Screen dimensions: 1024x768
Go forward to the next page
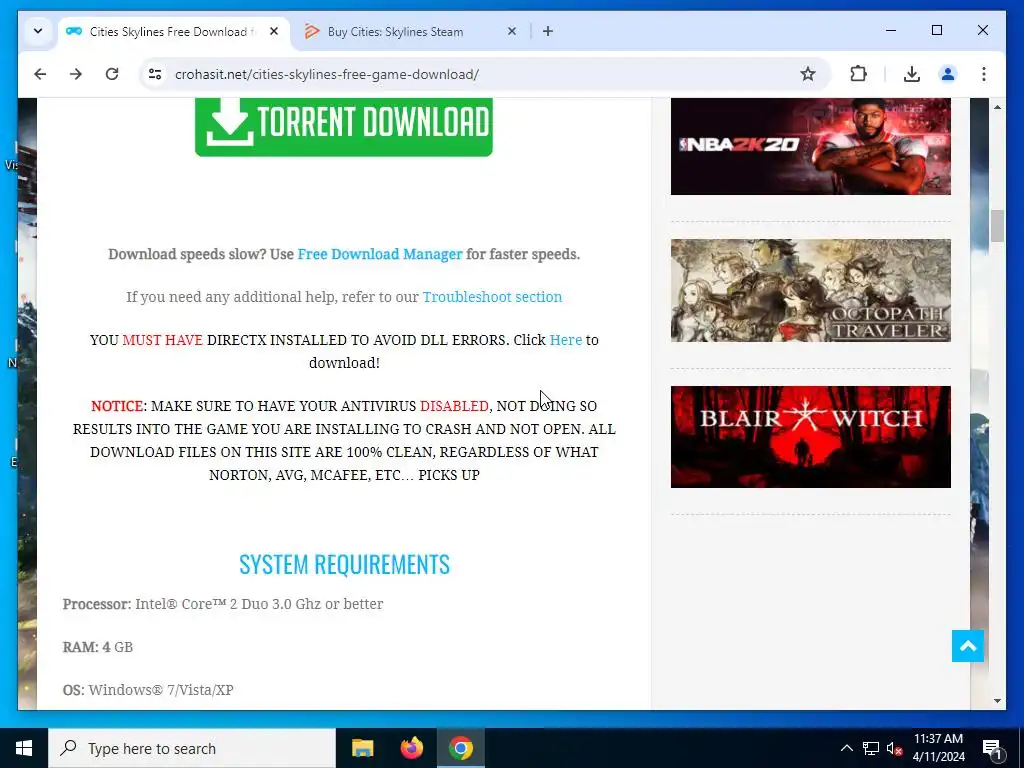point(76,74)
